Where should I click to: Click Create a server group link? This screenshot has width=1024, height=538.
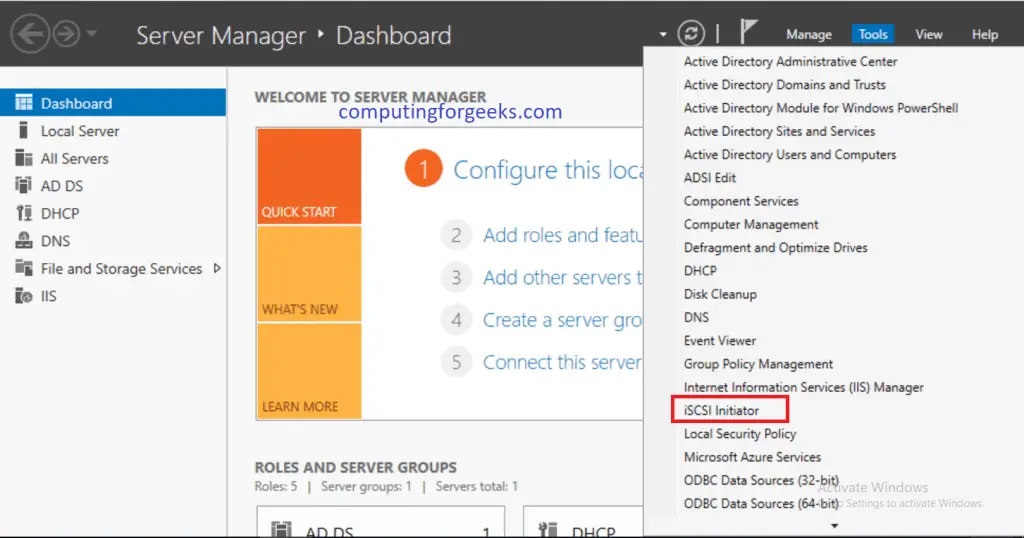[562, 320]
